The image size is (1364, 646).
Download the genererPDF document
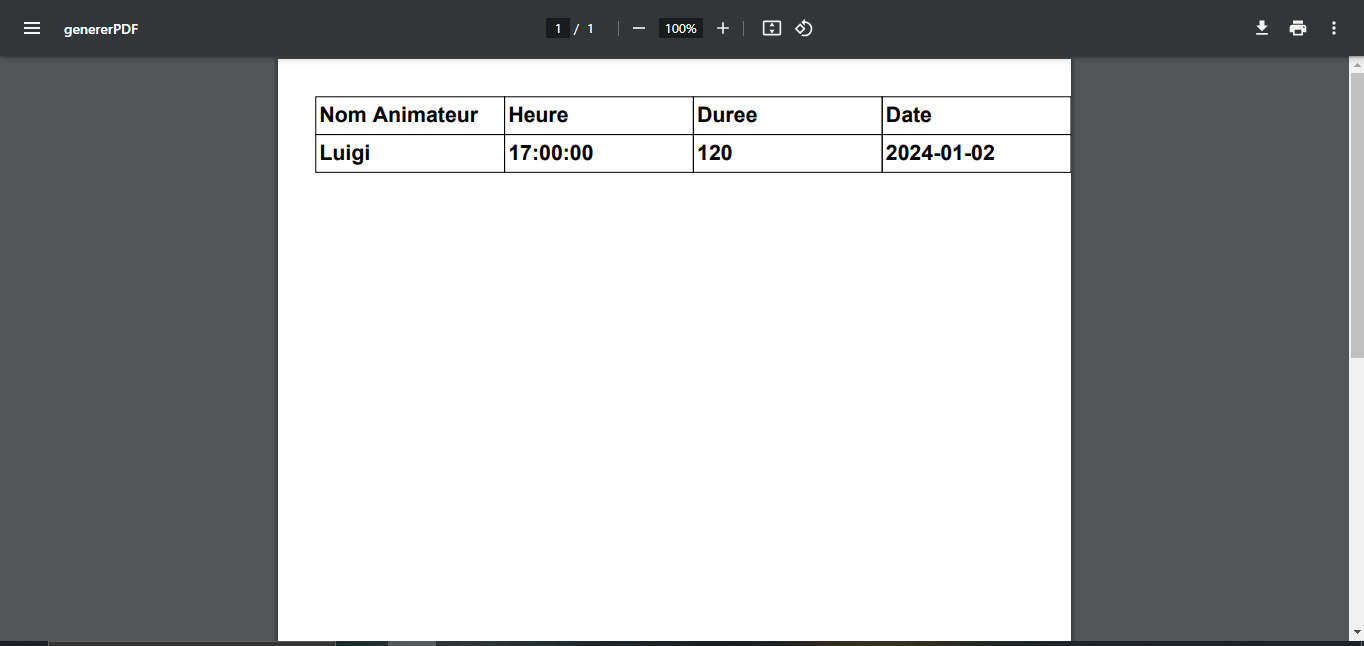pyautogui.click(x=1262, y=28)
